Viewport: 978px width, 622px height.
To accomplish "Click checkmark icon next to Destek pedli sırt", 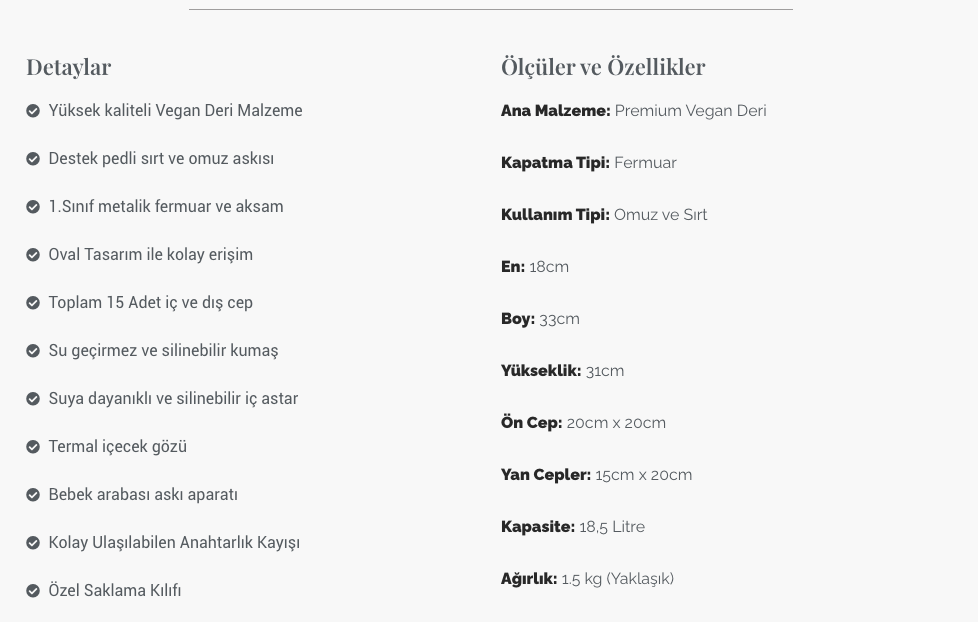I will [33, 159].
